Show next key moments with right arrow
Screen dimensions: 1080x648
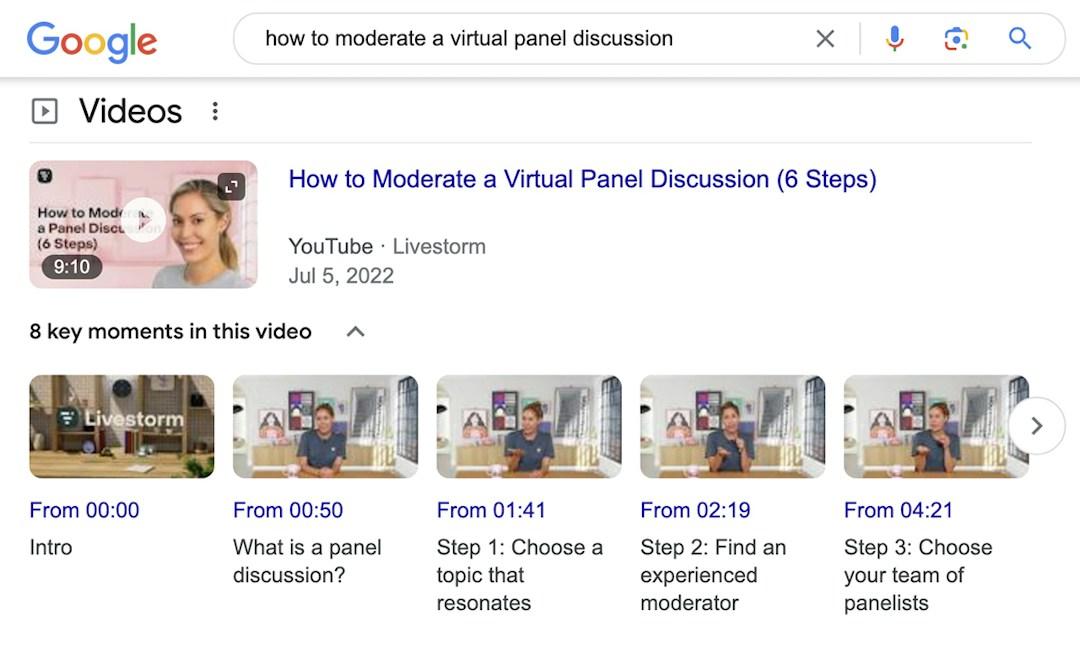tap(1037, 426)
